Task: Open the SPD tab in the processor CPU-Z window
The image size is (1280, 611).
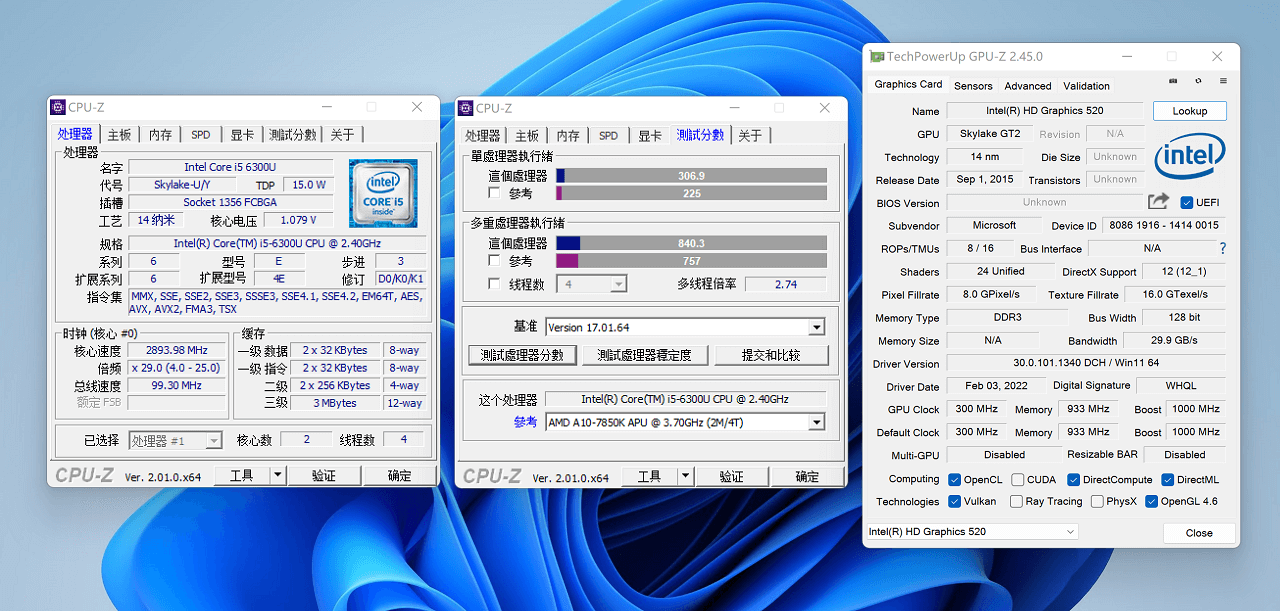Action: tap(201, 135)
